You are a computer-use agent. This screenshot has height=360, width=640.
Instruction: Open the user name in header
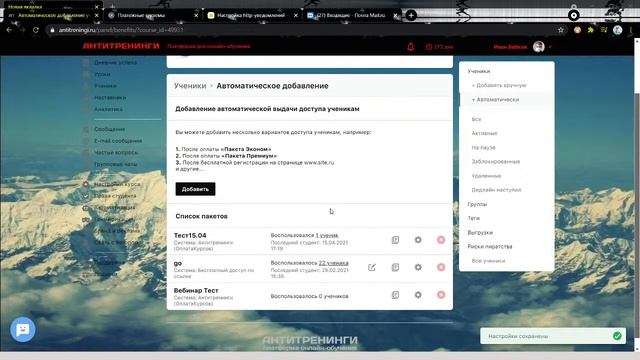(510, 47)
